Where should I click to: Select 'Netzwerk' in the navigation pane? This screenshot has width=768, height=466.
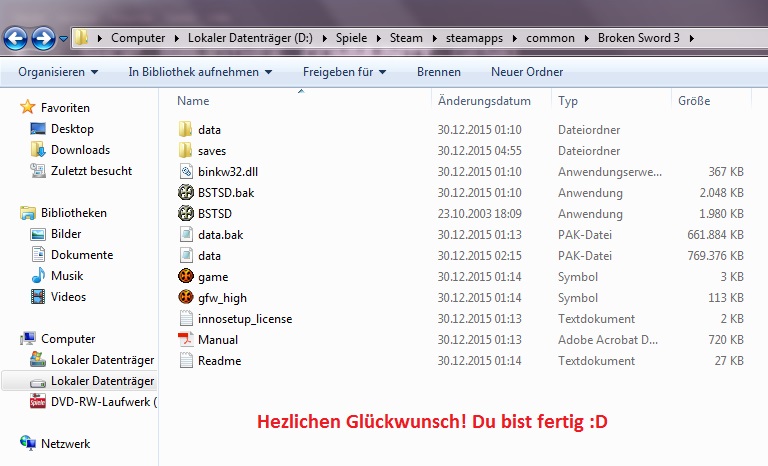65,444
